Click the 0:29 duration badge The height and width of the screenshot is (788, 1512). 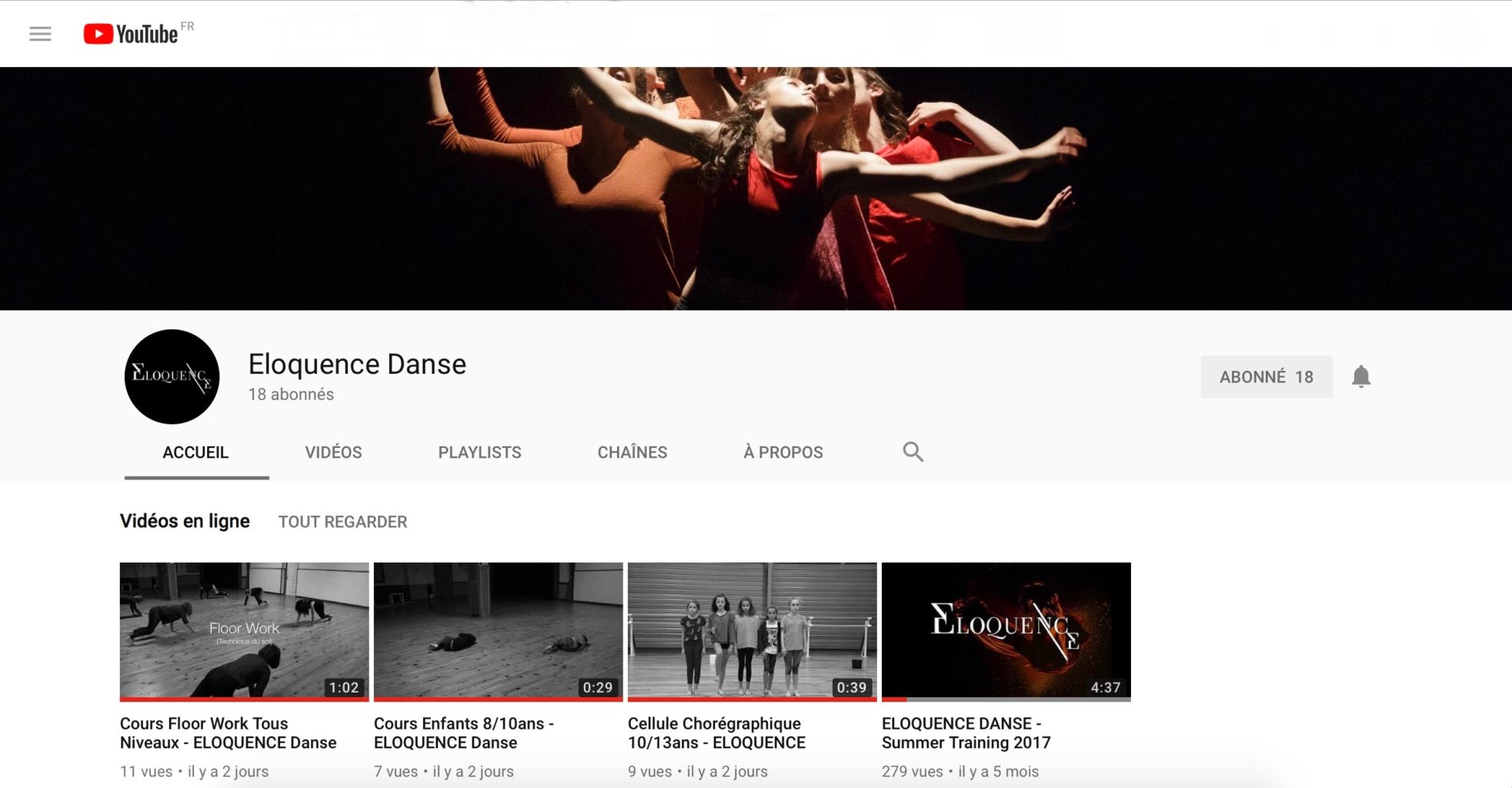click(x=597, y=687)
